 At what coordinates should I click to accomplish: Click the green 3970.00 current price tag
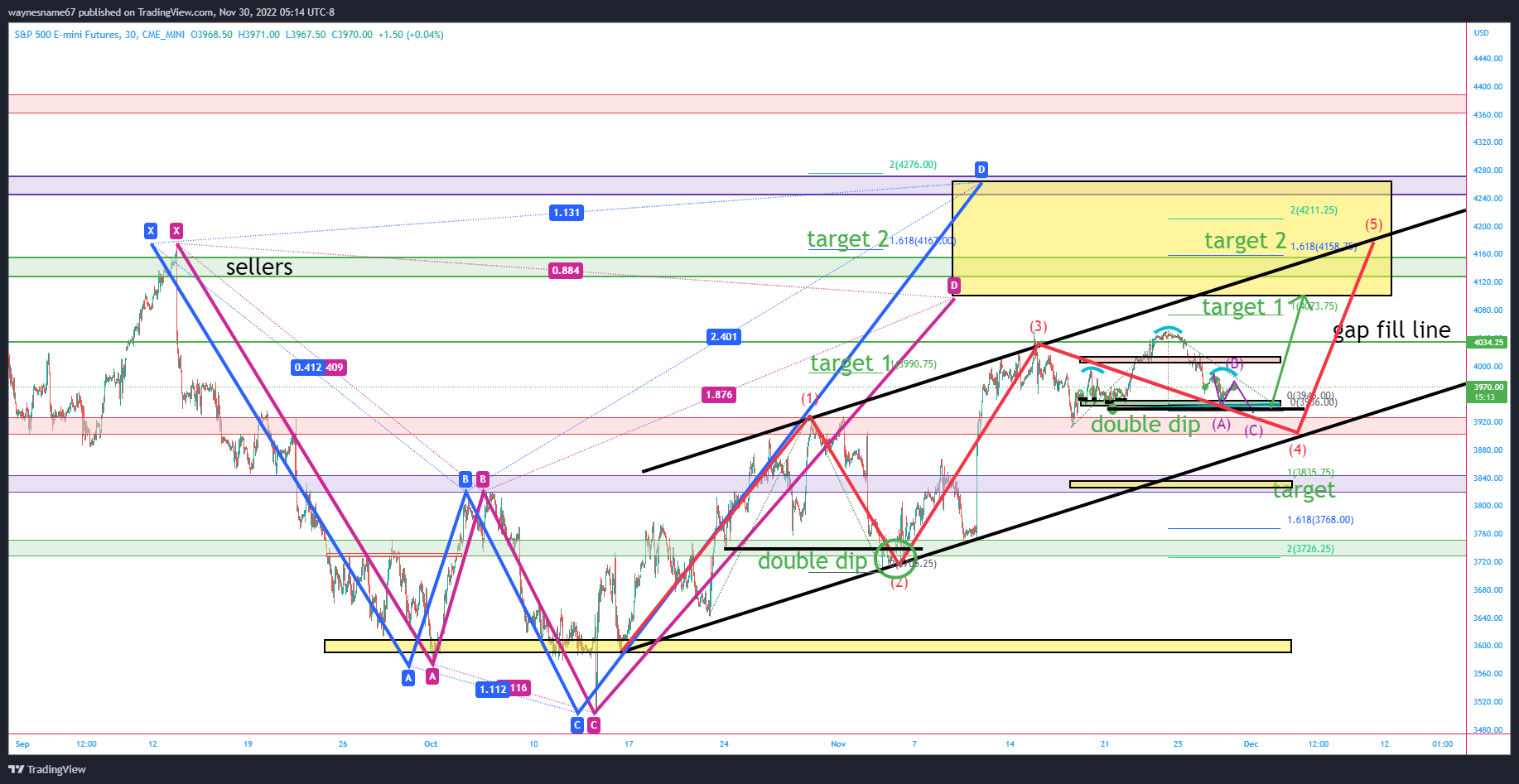click(x=1488, y=392)
